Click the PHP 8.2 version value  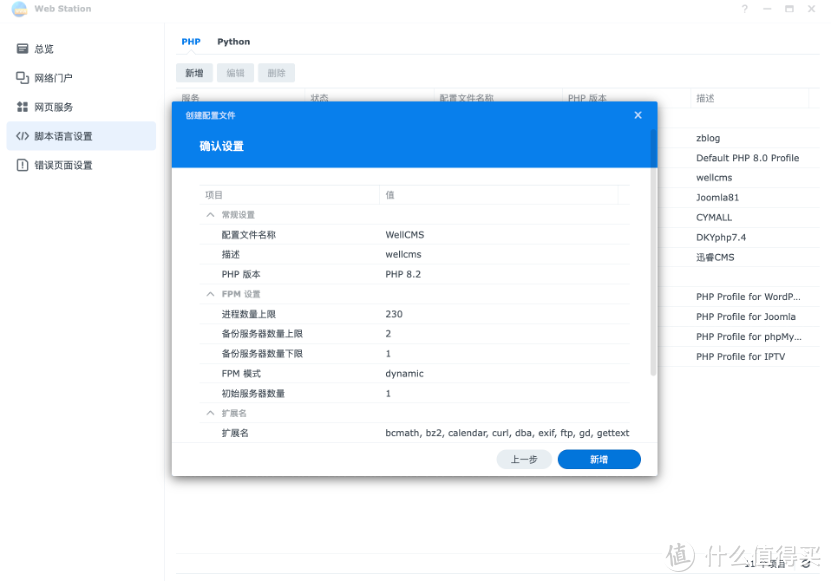[x=403, y=274]
